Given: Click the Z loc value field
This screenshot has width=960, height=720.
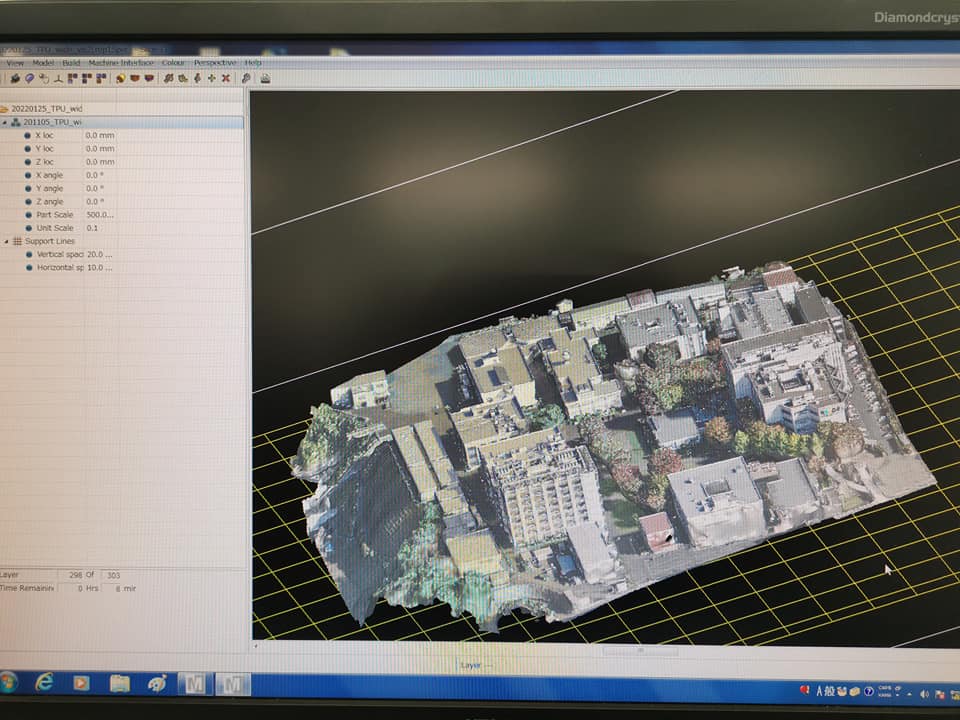Looking at the screenshot, I should pyautogui.click(x=100, y=162).
